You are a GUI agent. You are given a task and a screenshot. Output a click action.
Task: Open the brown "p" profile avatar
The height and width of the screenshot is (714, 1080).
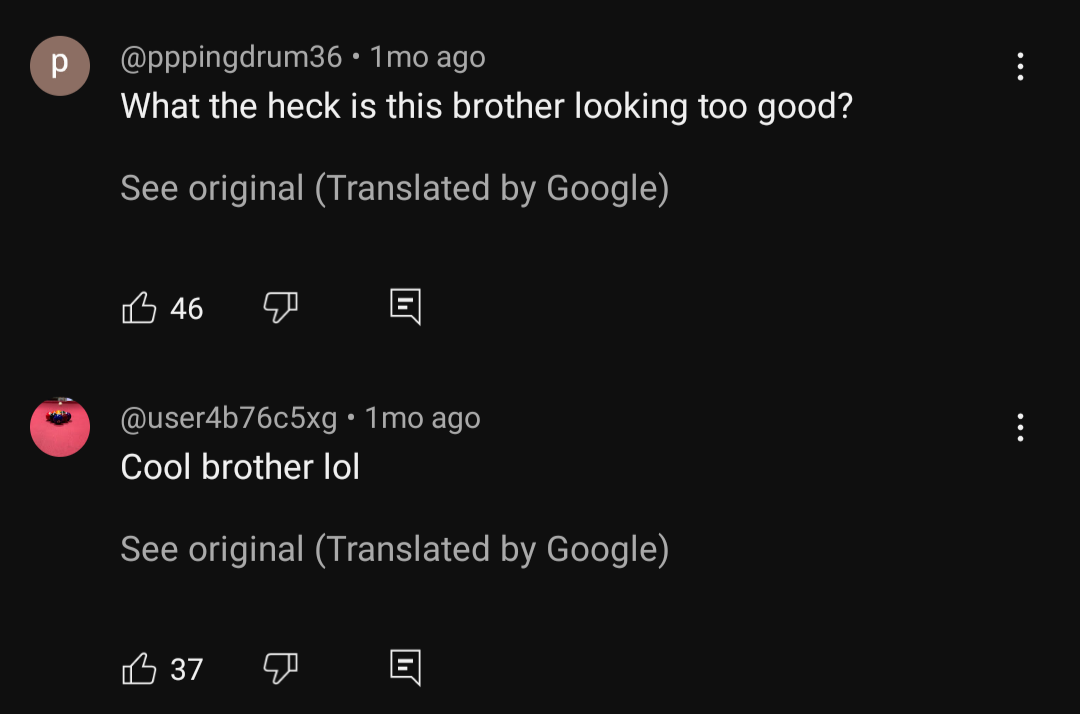tap(60, 66)
